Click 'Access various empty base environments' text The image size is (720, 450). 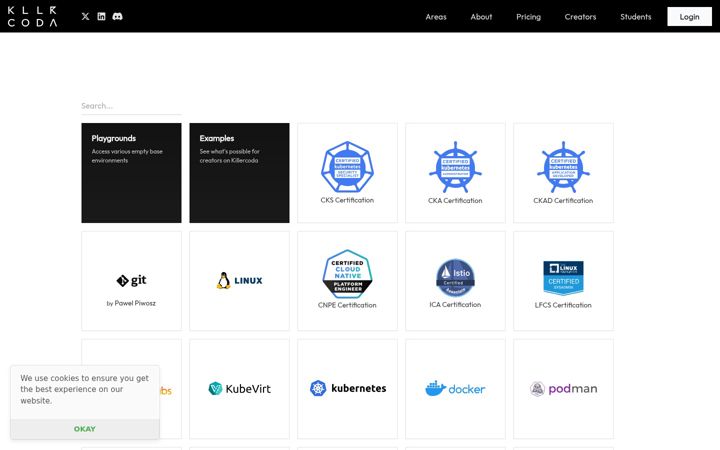127,156
